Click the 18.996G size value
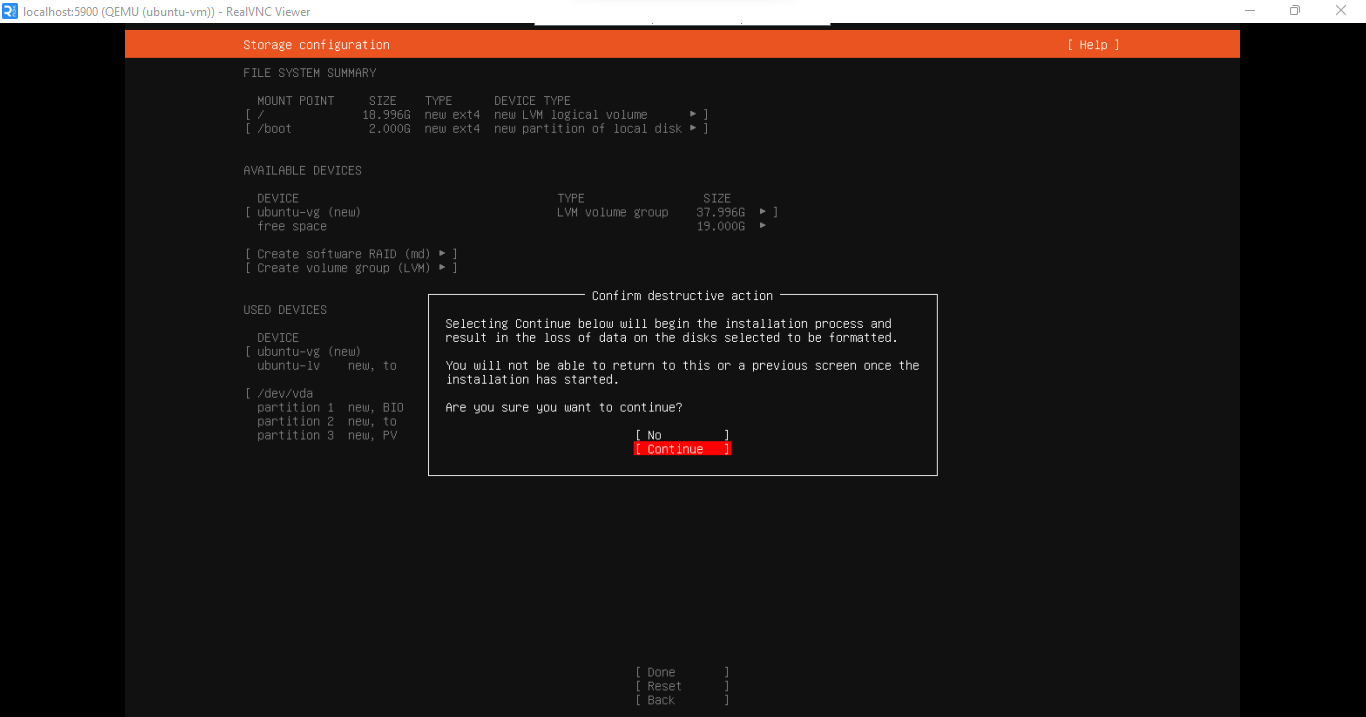The image size is (1366, 717). pyautogui.click(x=386, y=114)
